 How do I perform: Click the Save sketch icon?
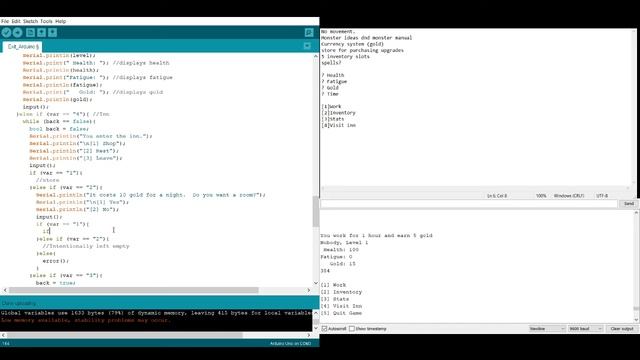pos(52,33)
